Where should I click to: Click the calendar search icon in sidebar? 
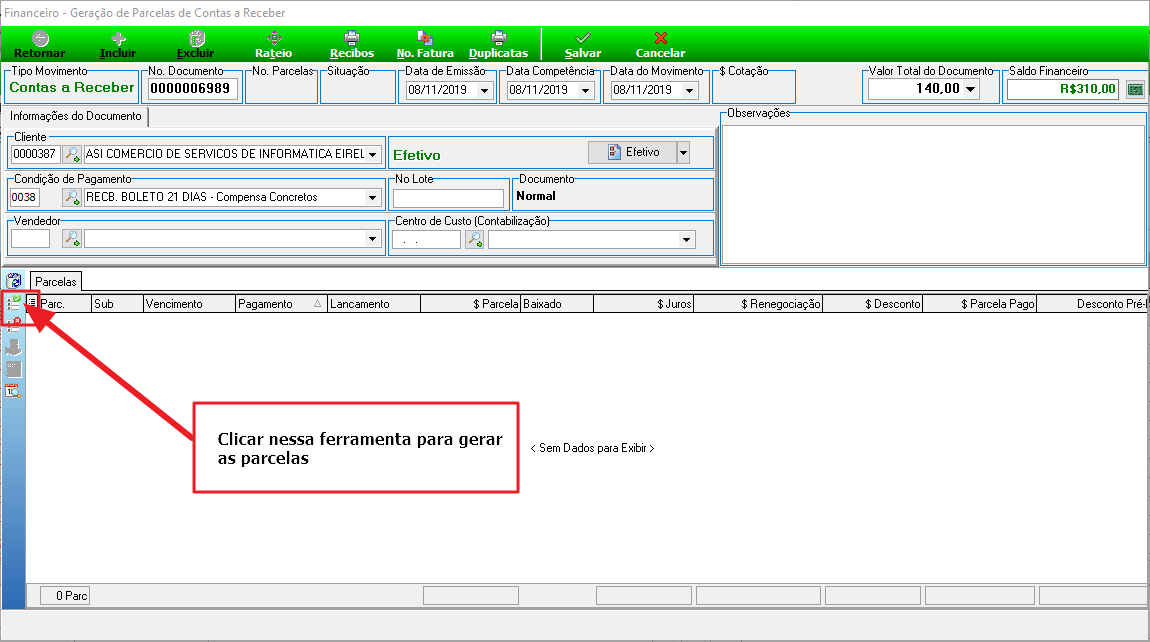pyautogui.click(x=13, y=391)
